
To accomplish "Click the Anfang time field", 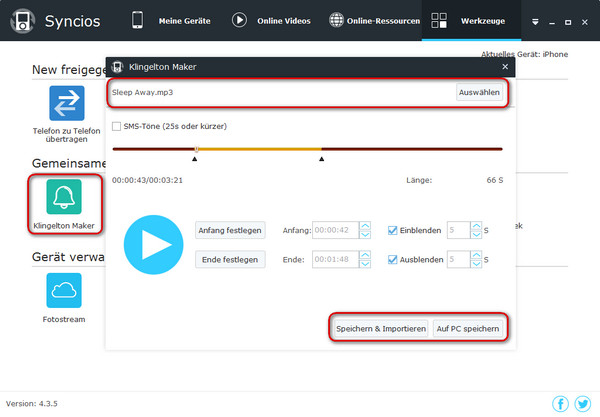I will 335,230.
